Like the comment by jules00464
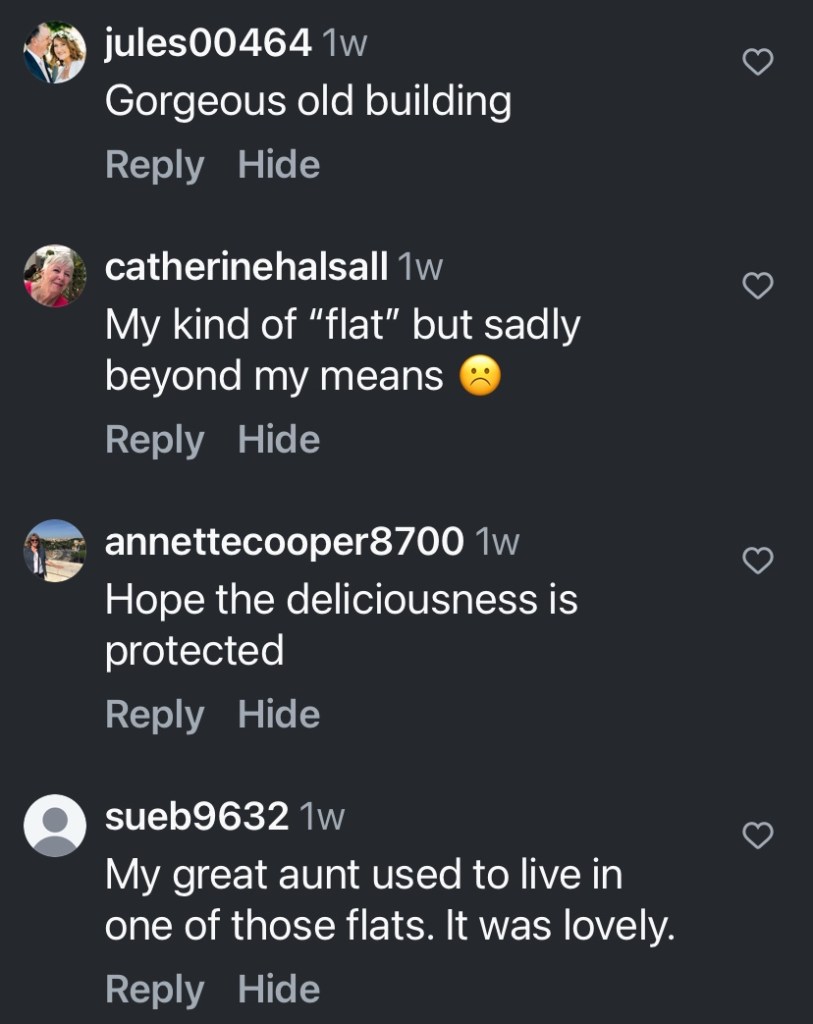This screenshot has width=813, height=1024. 759,63
